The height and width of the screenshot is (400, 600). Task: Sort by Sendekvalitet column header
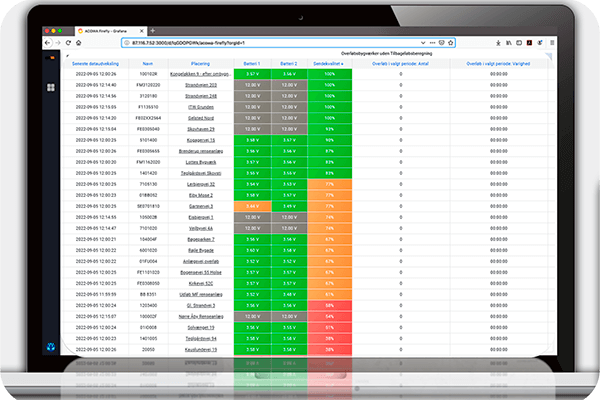(330, 63)
